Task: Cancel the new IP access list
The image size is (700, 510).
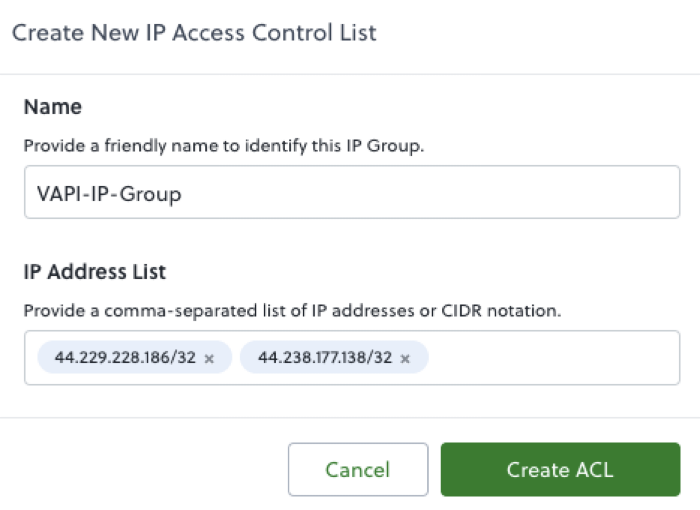Action: click(x=358, y=469)
